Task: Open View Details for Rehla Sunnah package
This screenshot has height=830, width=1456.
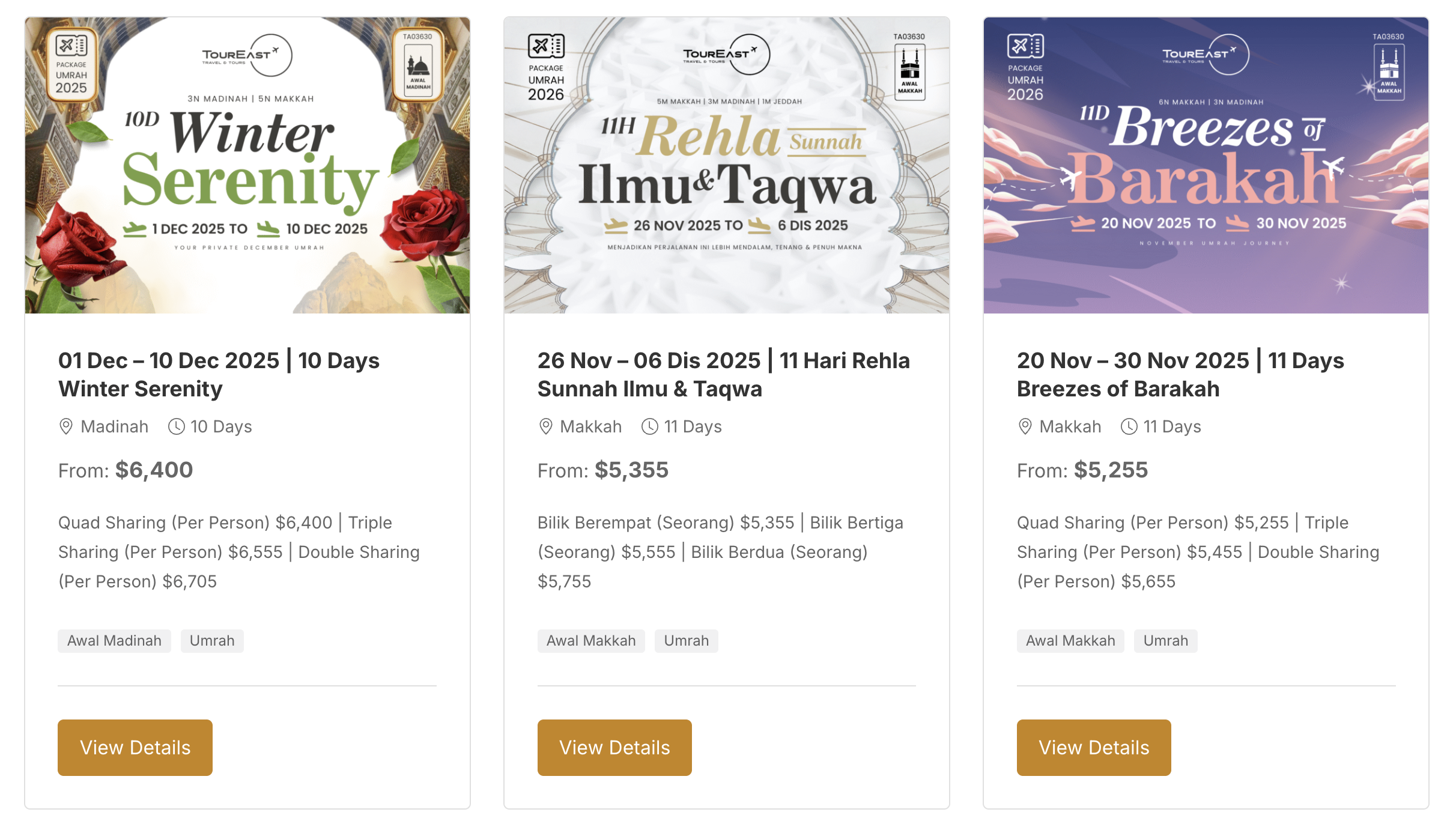Action: point(614,747)
